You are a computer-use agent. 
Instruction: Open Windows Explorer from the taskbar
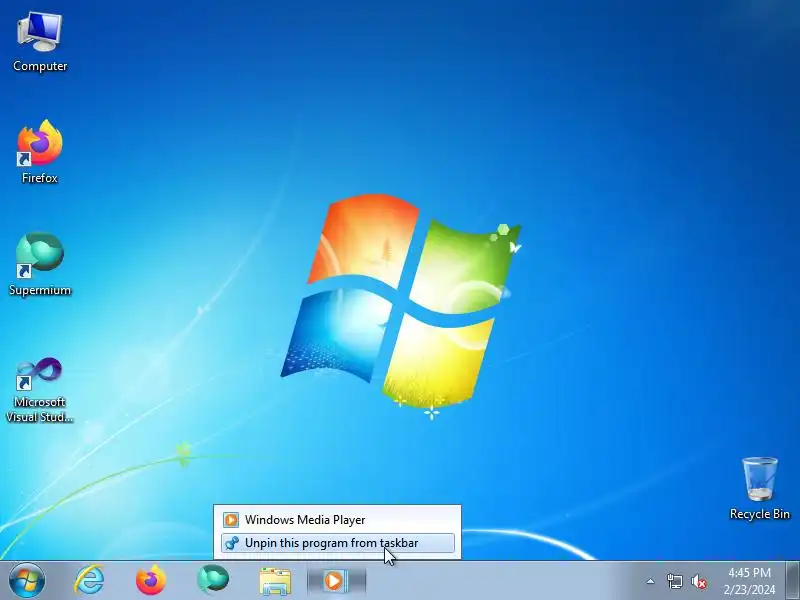point(275,581)
